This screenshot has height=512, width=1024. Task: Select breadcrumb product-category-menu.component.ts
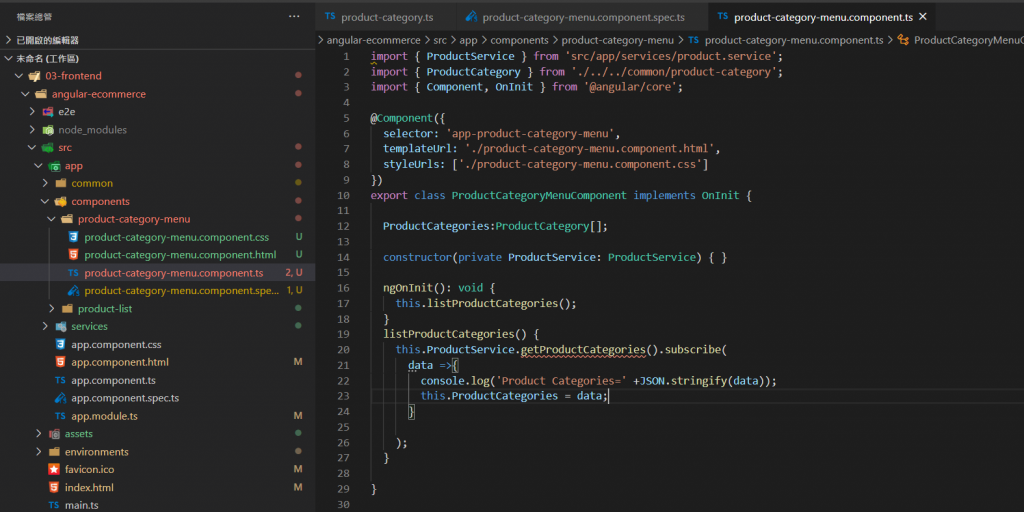click(794, 40)
